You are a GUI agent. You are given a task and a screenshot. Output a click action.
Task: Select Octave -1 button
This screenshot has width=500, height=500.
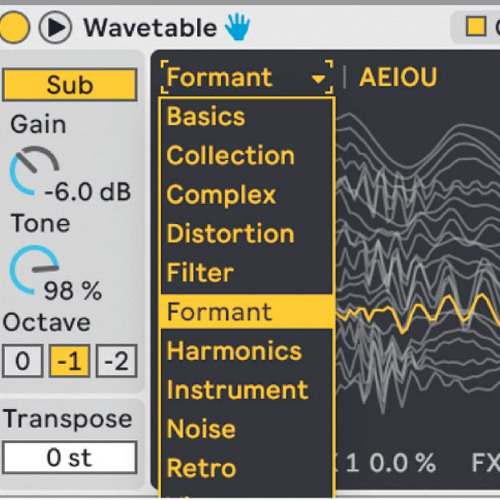[x=69, y=361]
